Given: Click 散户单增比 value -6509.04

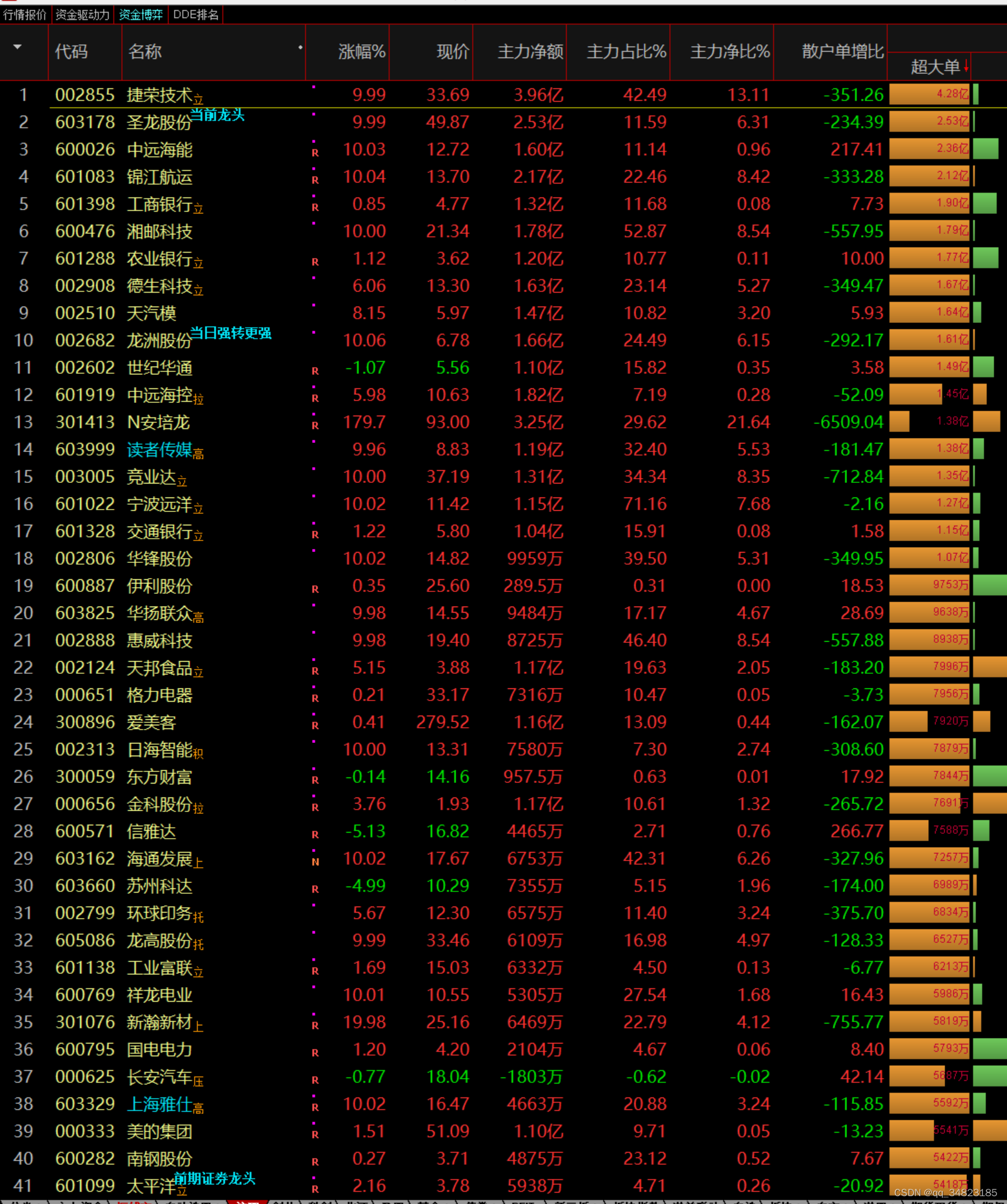Looking at the screenshot, I should point(848,422).
